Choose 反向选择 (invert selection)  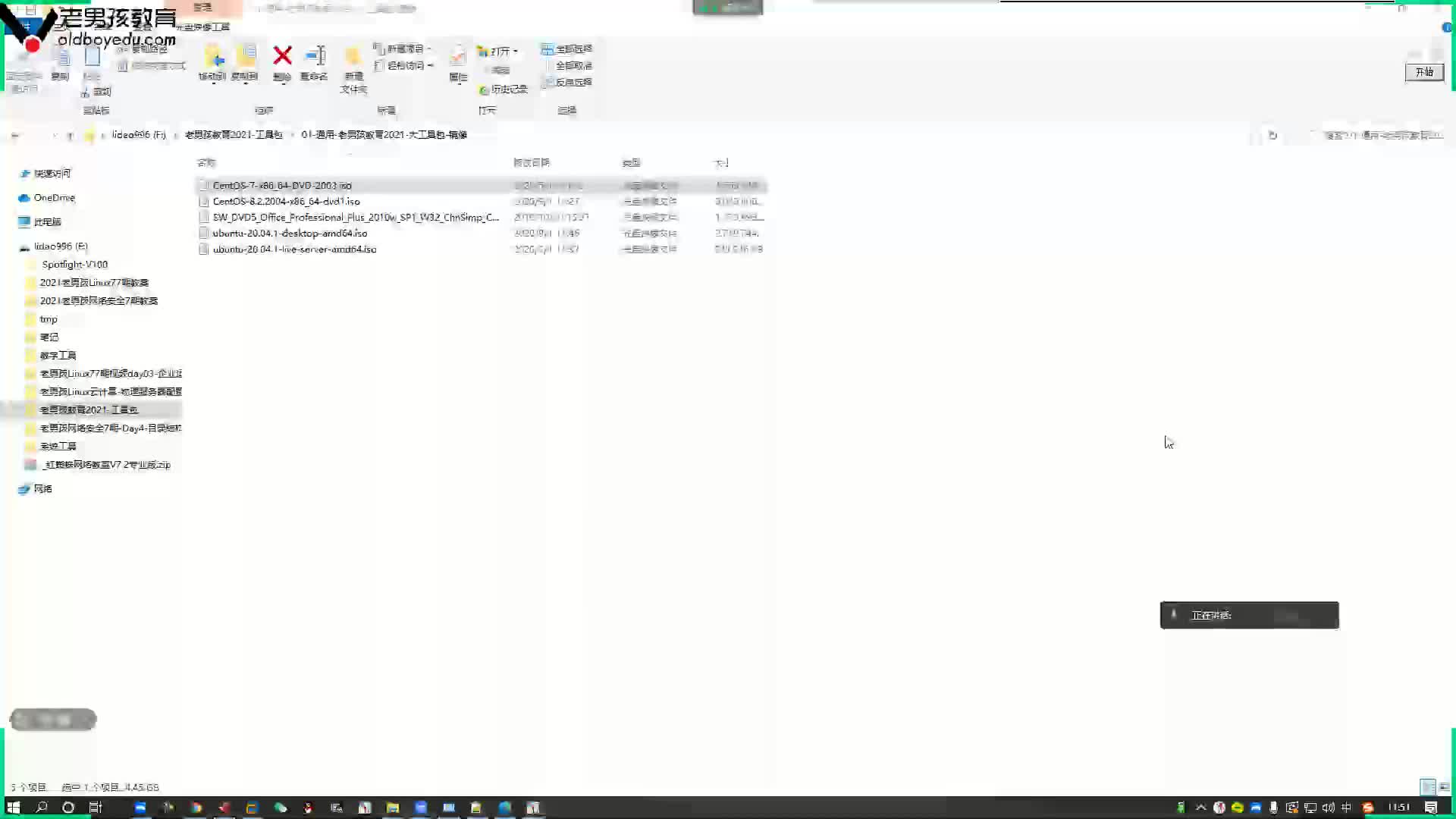(566, 83)
